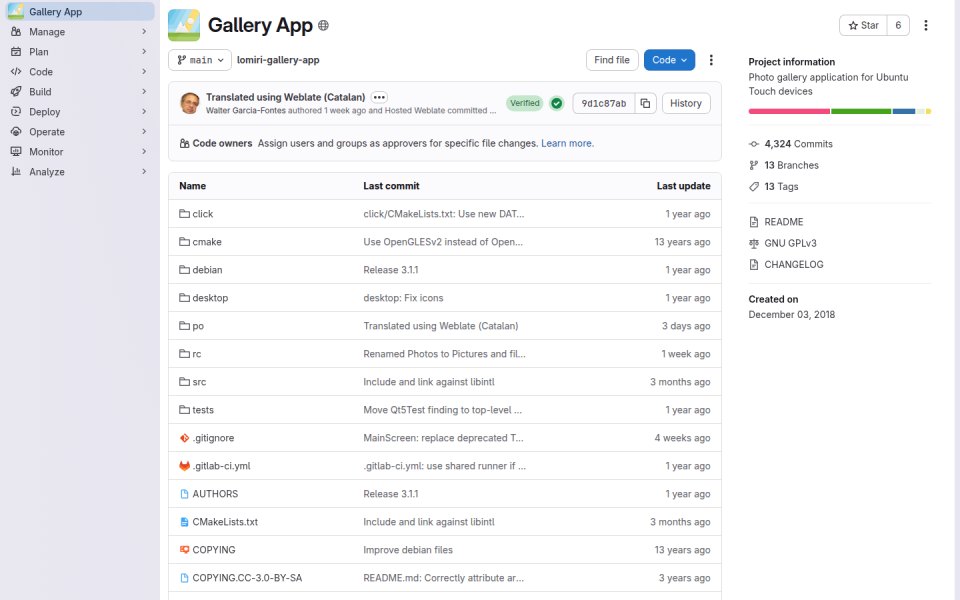
Task: Open the Code download dropdown
Action: point(669,60)
